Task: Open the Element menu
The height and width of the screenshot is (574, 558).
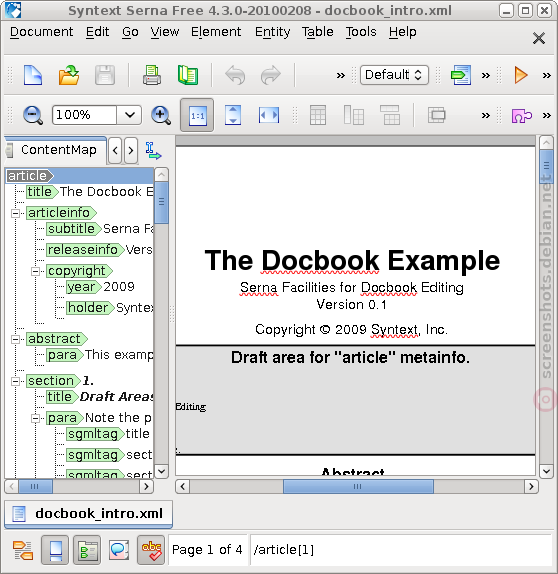Action: pos(216,32)
